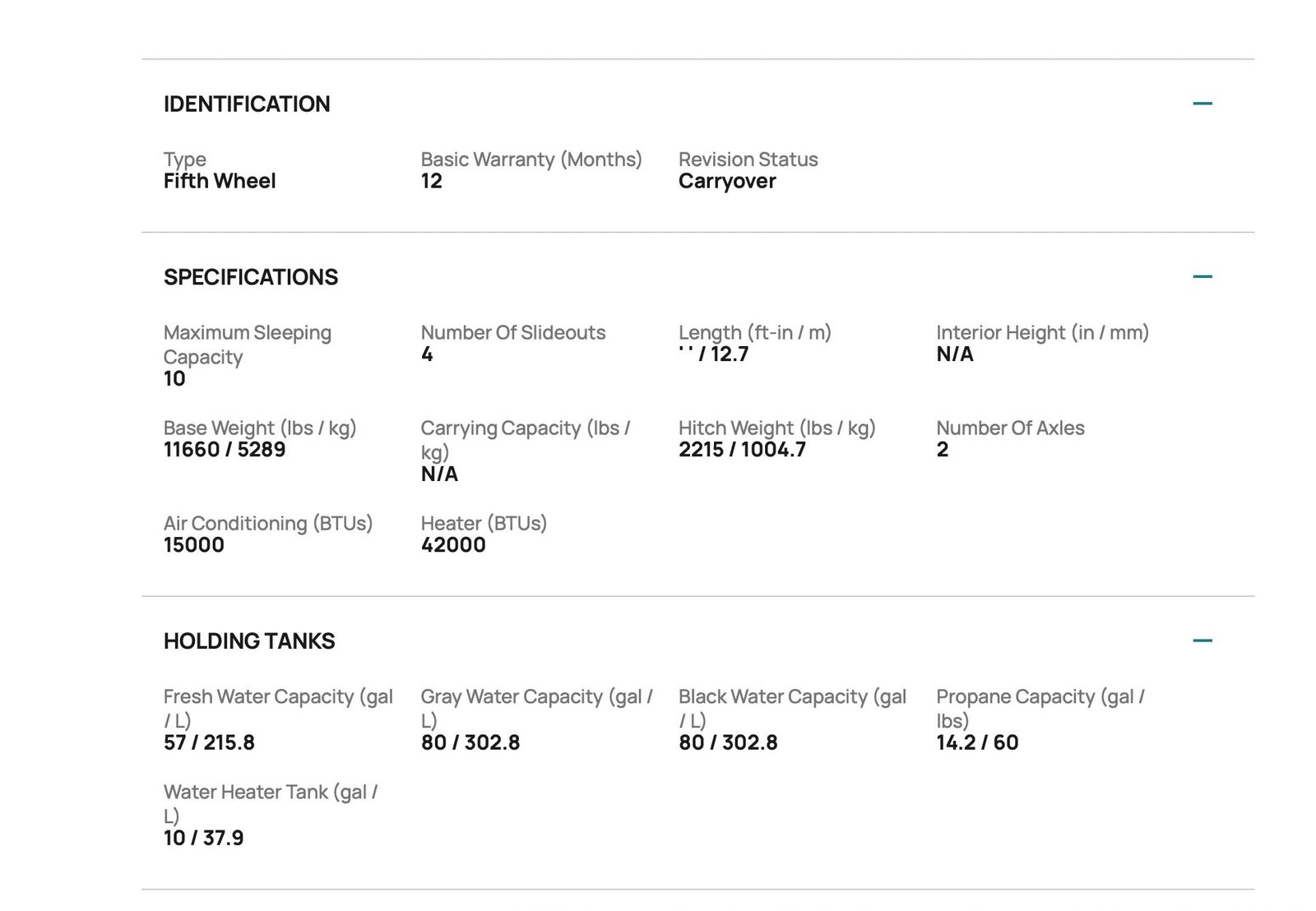Click the Maximum Sleeping Capacity label
Viewport: 1316px width, 911px height.
tap(247, 345)
